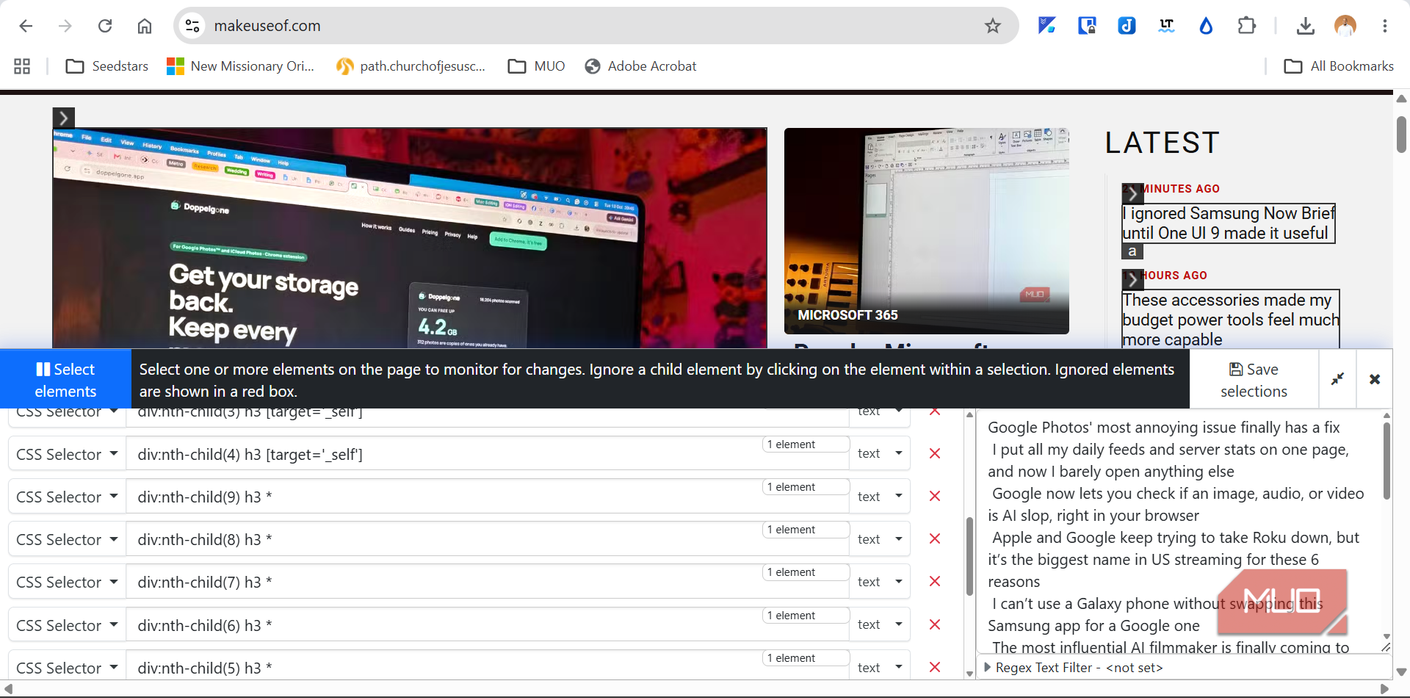Delete the div:nth-child(9) h3 selector row
Viewport: 1410px width, 698px height.
pyautogui.click(x=935, y=496)
